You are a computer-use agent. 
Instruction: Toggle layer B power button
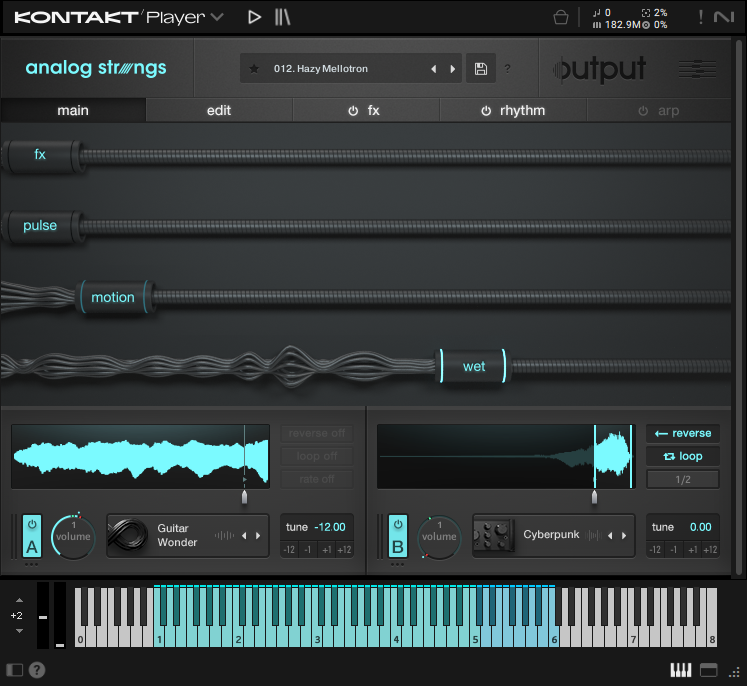(x=398, y=525)
